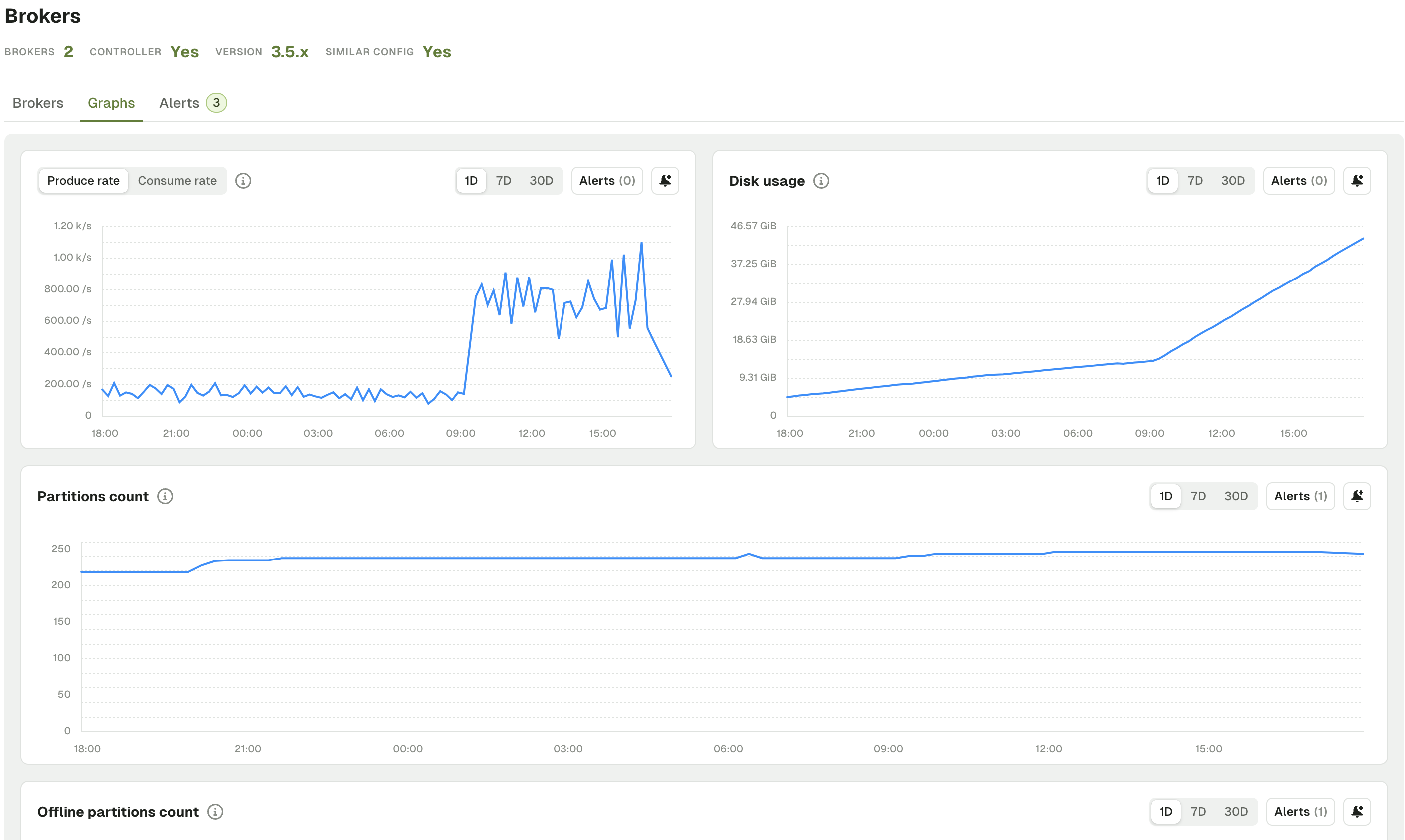Open the Brokers tab

(x=38, y=103)
